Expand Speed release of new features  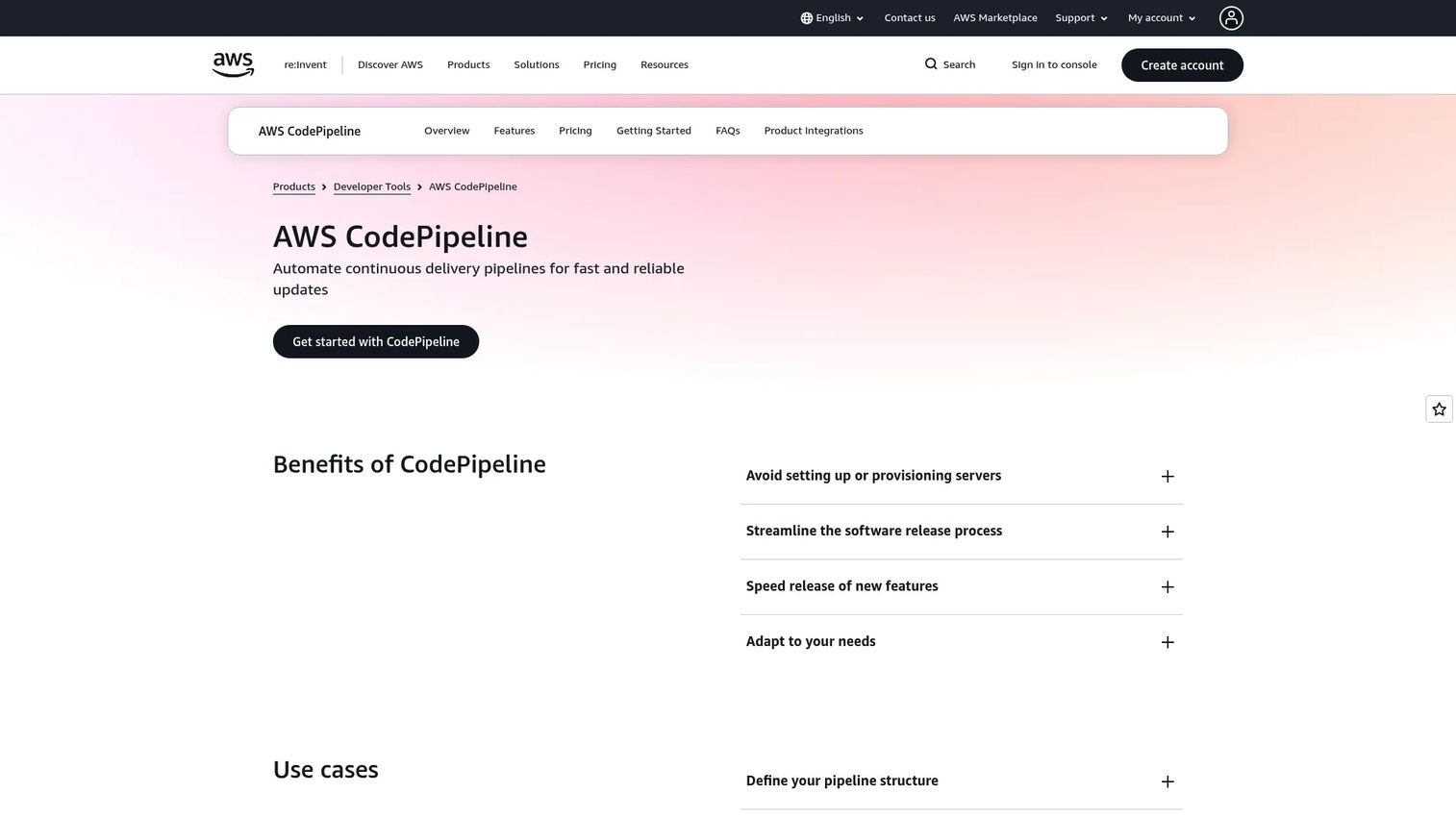pyautogui.click(x=961, y=587)
